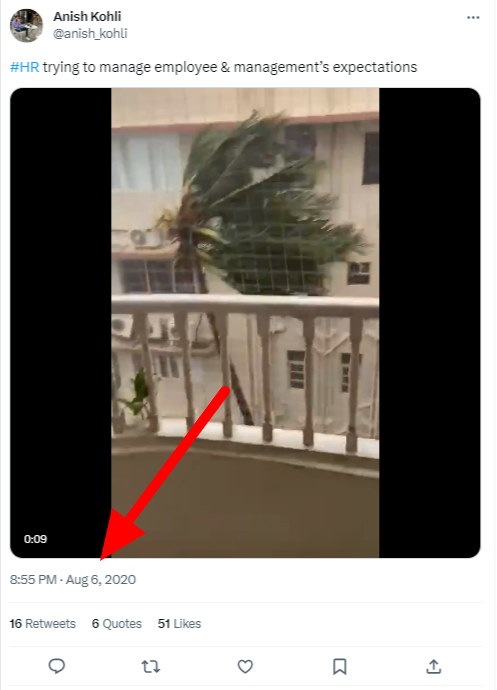Open the Anish Kohli display name

pos(87,16)
